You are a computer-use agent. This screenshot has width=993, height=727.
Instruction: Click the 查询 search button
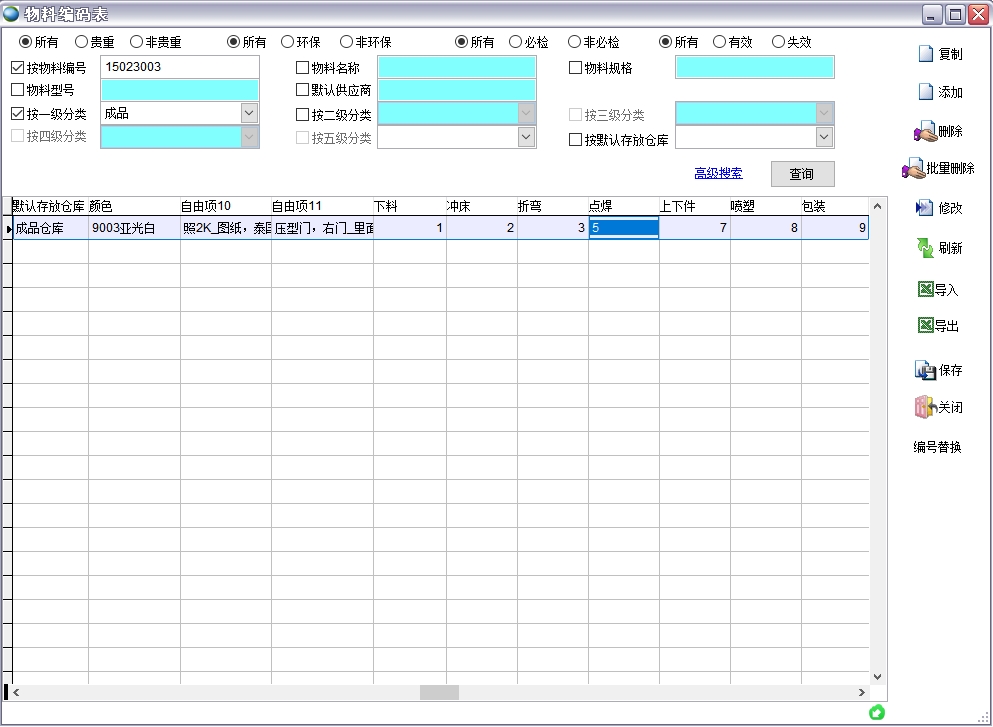(x=802, y=174)
